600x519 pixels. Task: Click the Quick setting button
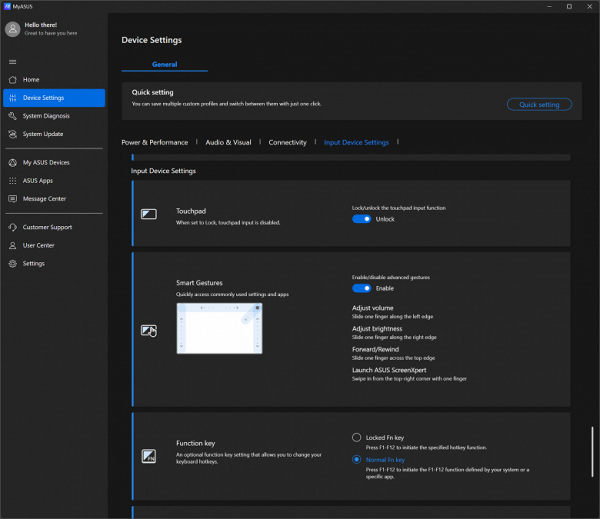539,104
